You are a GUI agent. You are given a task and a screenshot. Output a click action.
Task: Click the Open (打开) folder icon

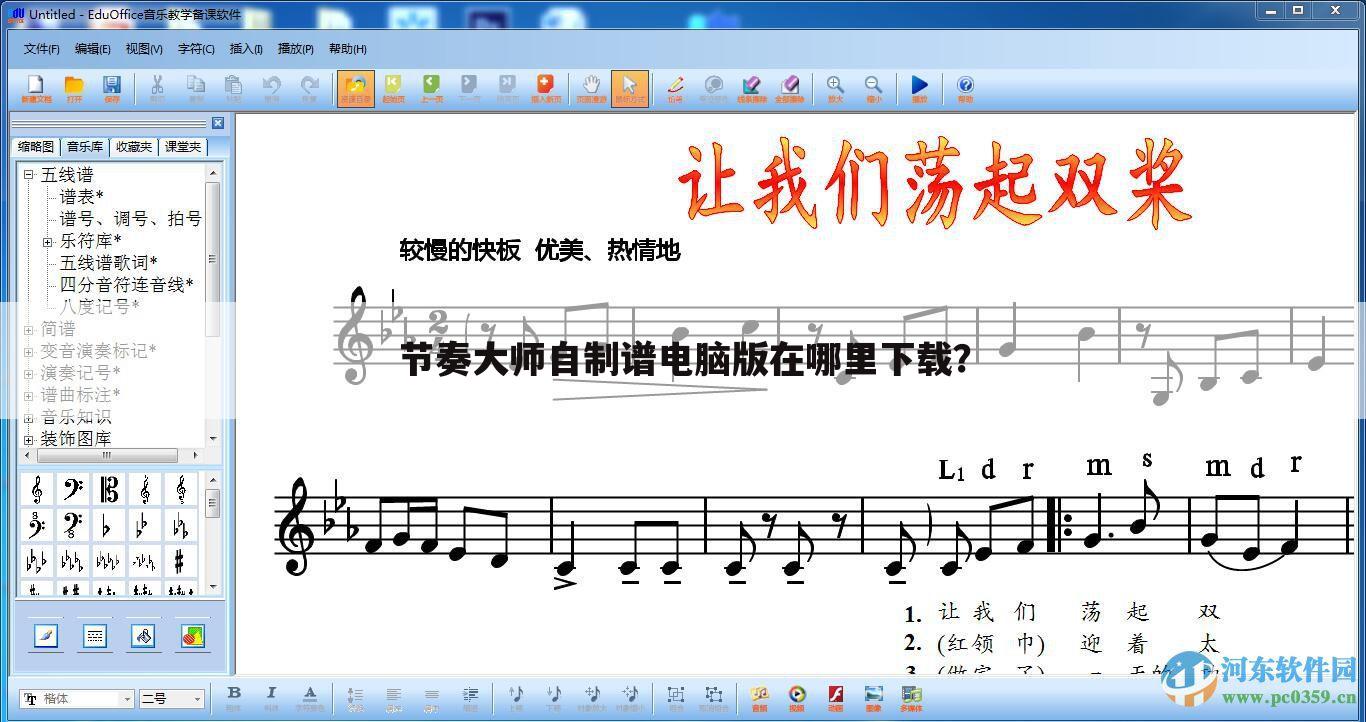(74, 88)
